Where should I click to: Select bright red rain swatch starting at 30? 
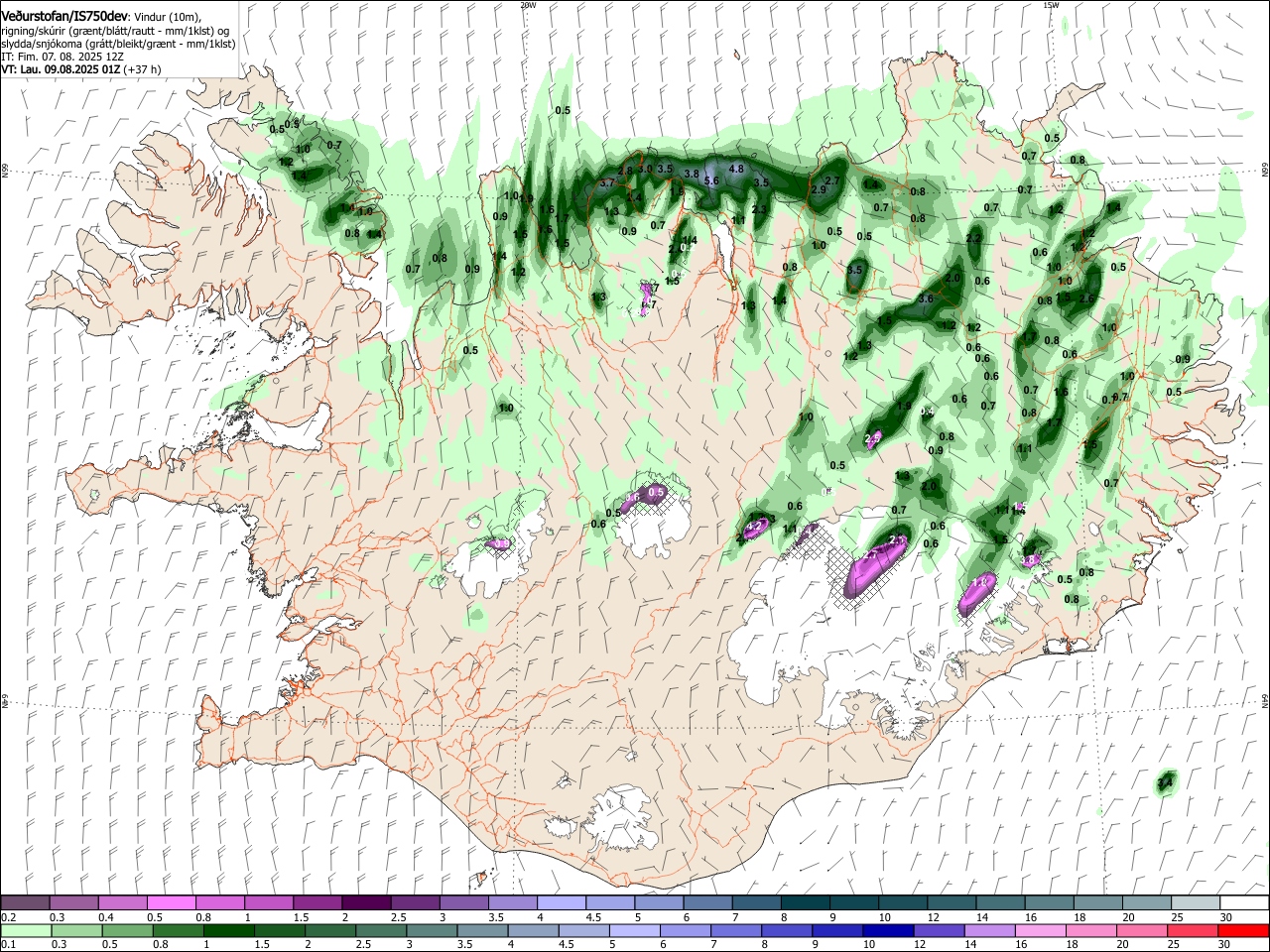(x=1242, y=930)
